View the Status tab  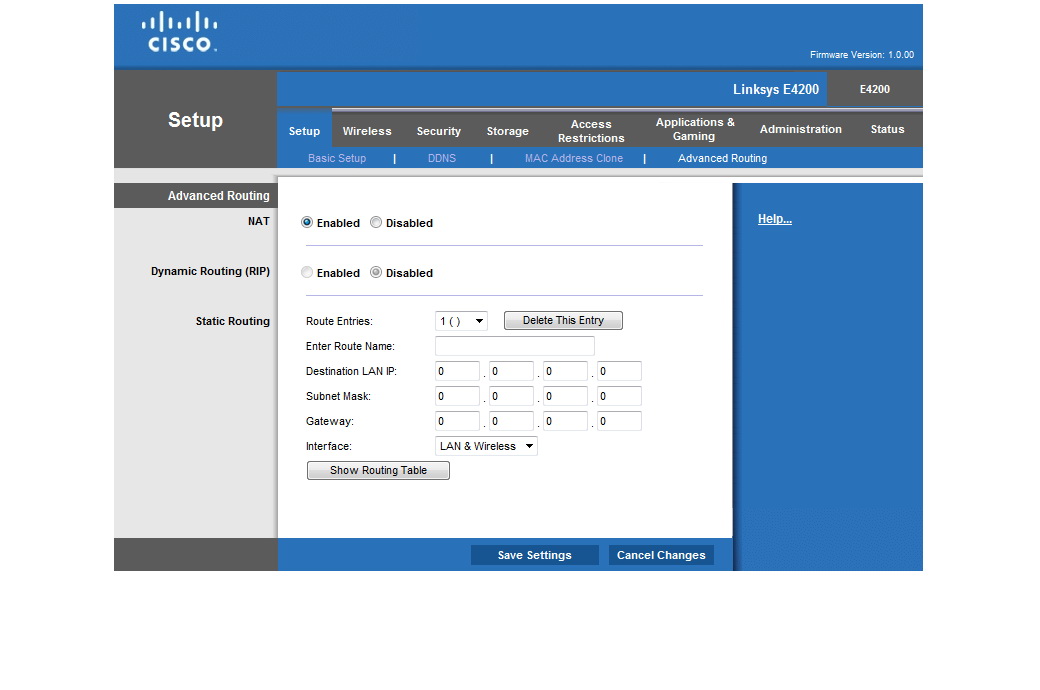pos(887,129)
